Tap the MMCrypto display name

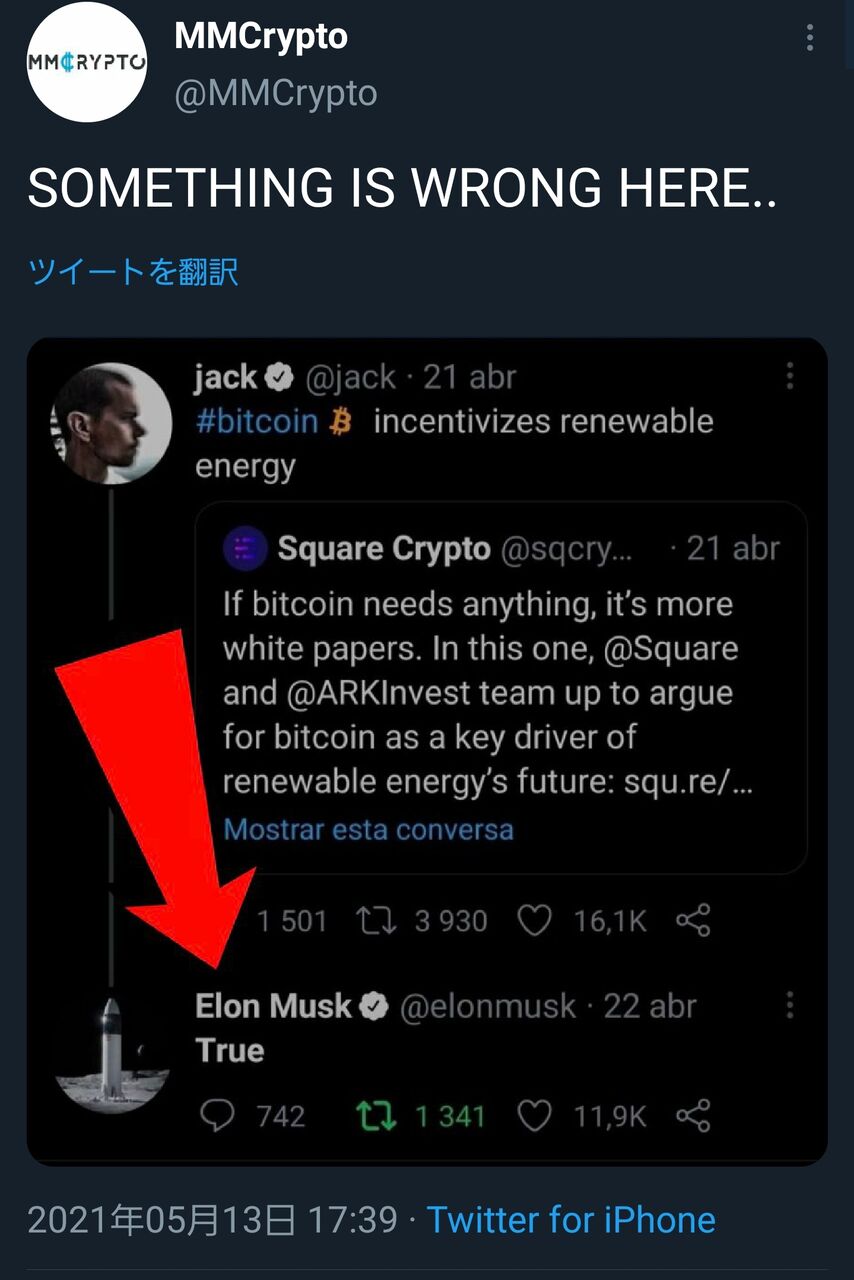[x=261, y=37]
